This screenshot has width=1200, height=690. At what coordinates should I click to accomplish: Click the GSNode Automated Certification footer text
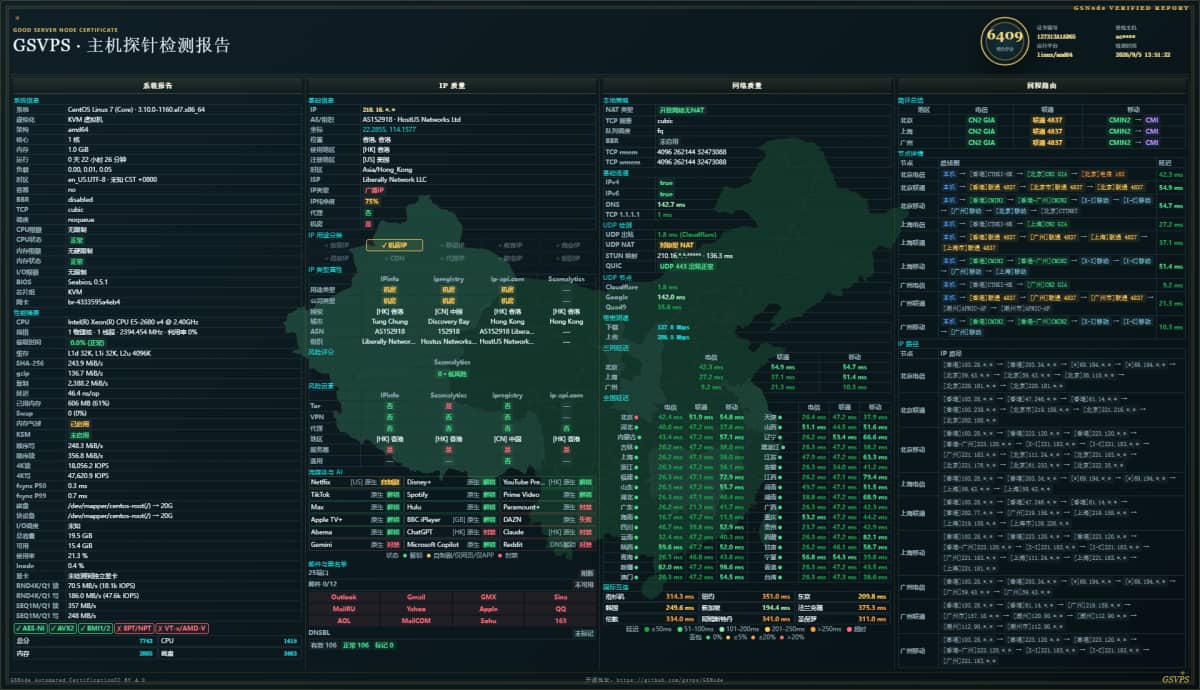pyautogui.click(x=79, y=679)
